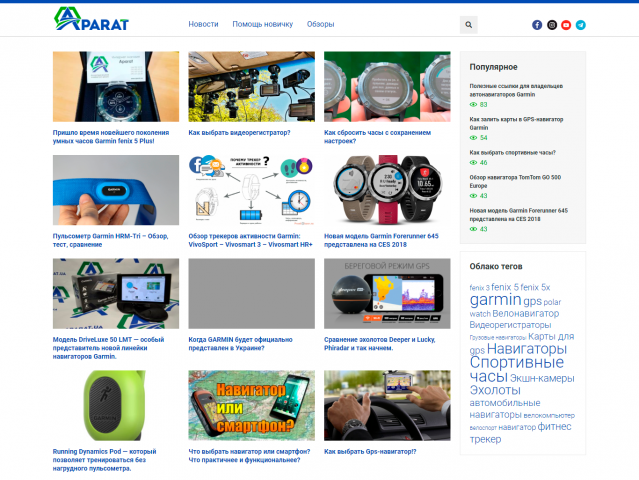Open the Instagram social icon
The height and width of the screenshot is (480, 639).
551,25
